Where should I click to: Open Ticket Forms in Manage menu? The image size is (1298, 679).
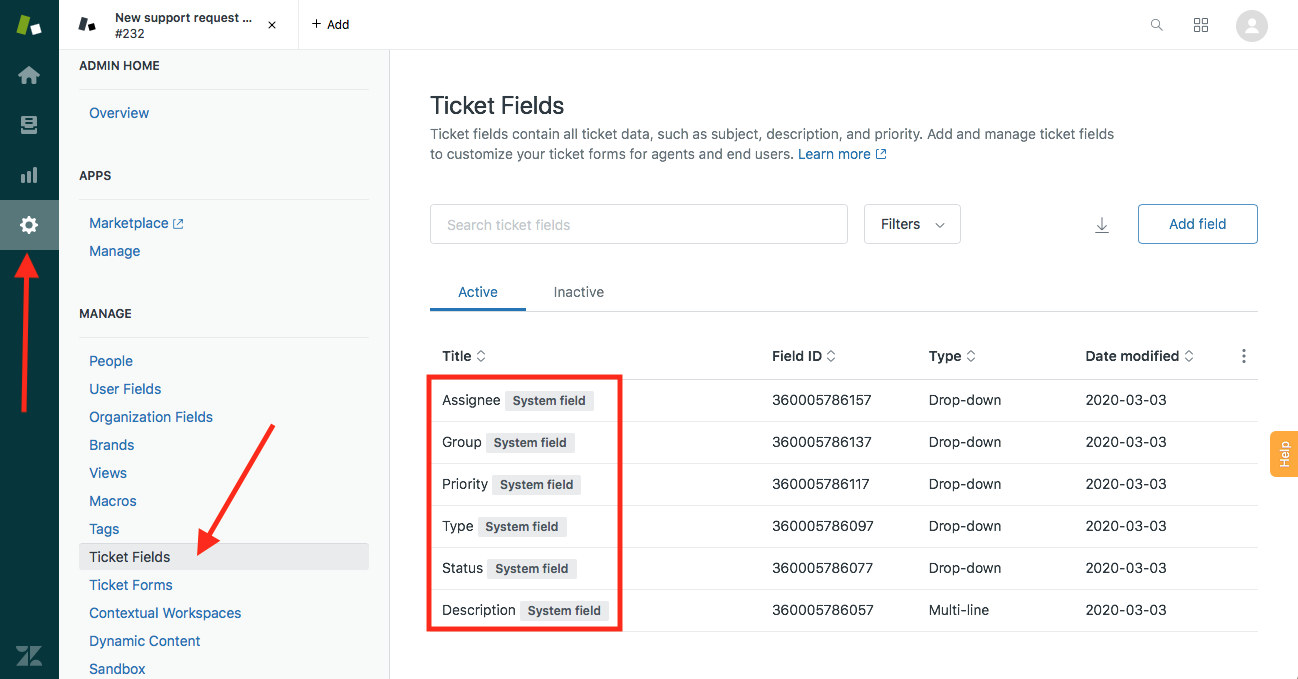coord(131,585)
